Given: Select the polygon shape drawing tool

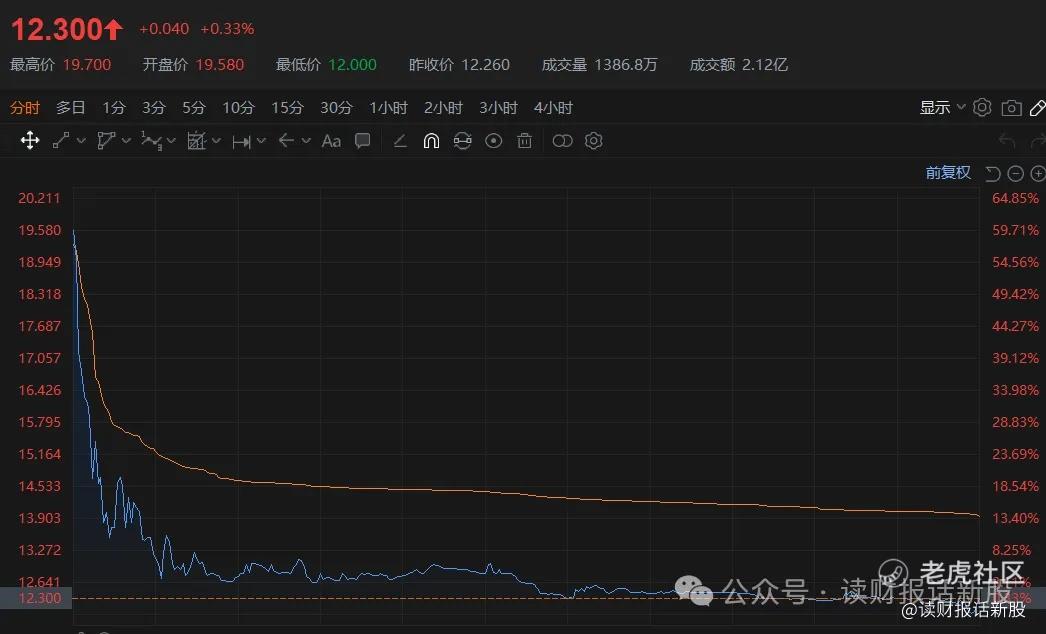Looking at the screenshot, I should pos(105,140).
